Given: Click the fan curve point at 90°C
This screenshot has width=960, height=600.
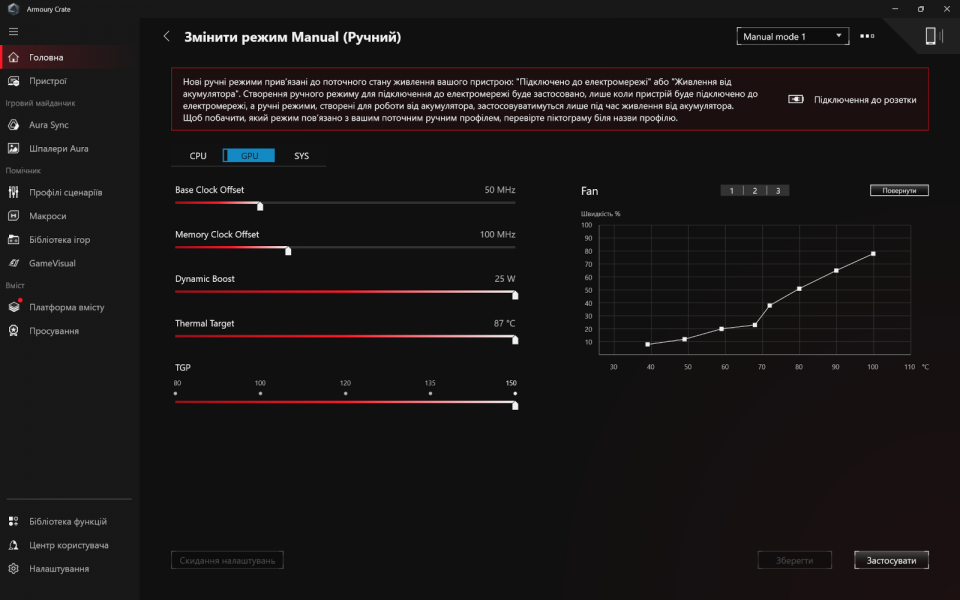Looking at the screenshot, I should click(836, 270).
